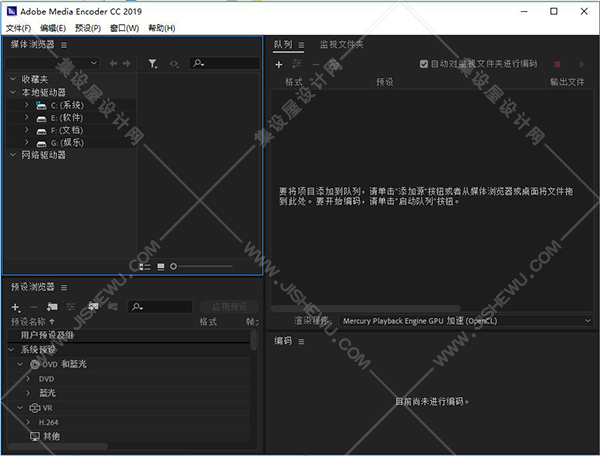Screen dimensions: 600x456
Task: Click the back arrow in media browser
Action: click(x=113, y=64)
